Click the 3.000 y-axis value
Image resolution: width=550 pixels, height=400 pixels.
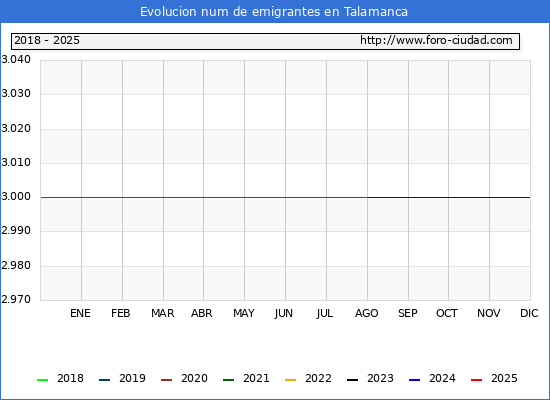(16, 196)
